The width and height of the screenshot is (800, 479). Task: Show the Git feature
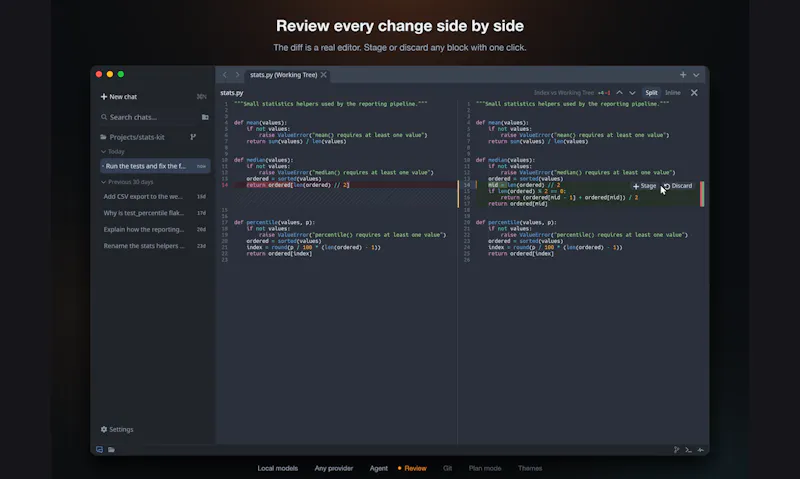(447, 468)
